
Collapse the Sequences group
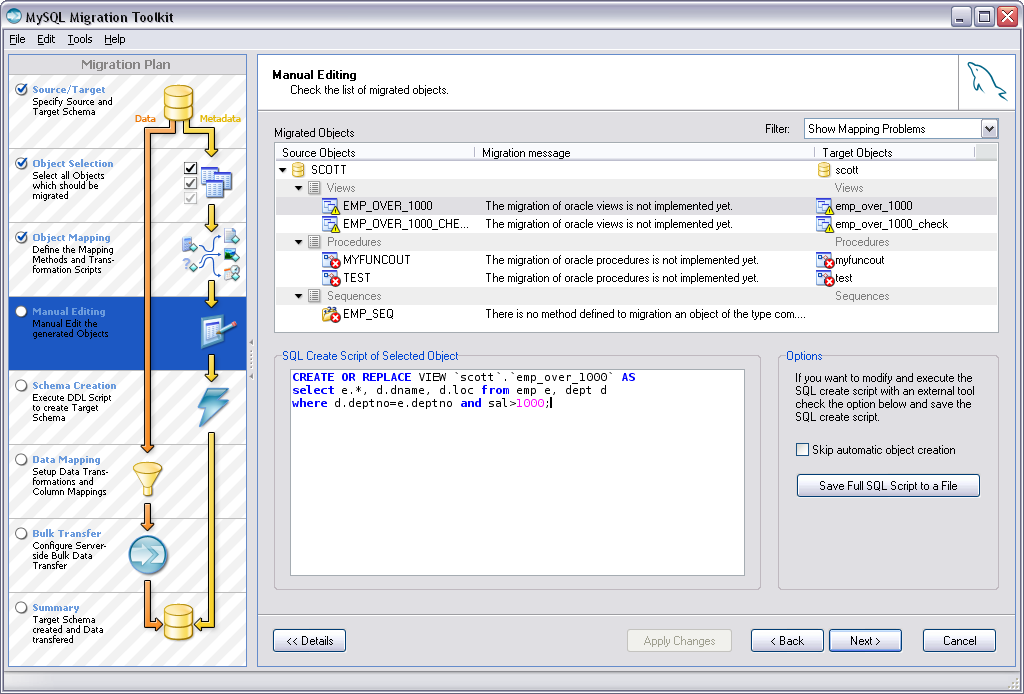pos(298,296)
